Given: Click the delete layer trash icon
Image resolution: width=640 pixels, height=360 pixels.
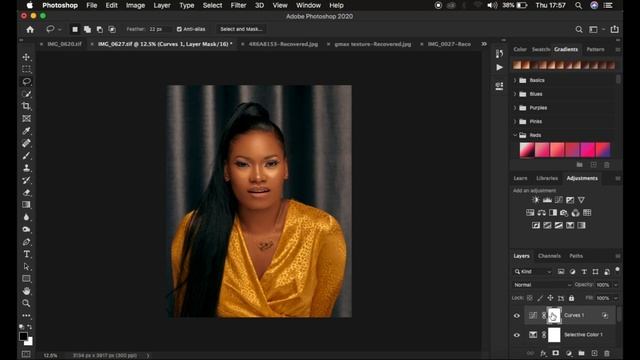Looking at the screenshot, I should [x=607, y=353].
